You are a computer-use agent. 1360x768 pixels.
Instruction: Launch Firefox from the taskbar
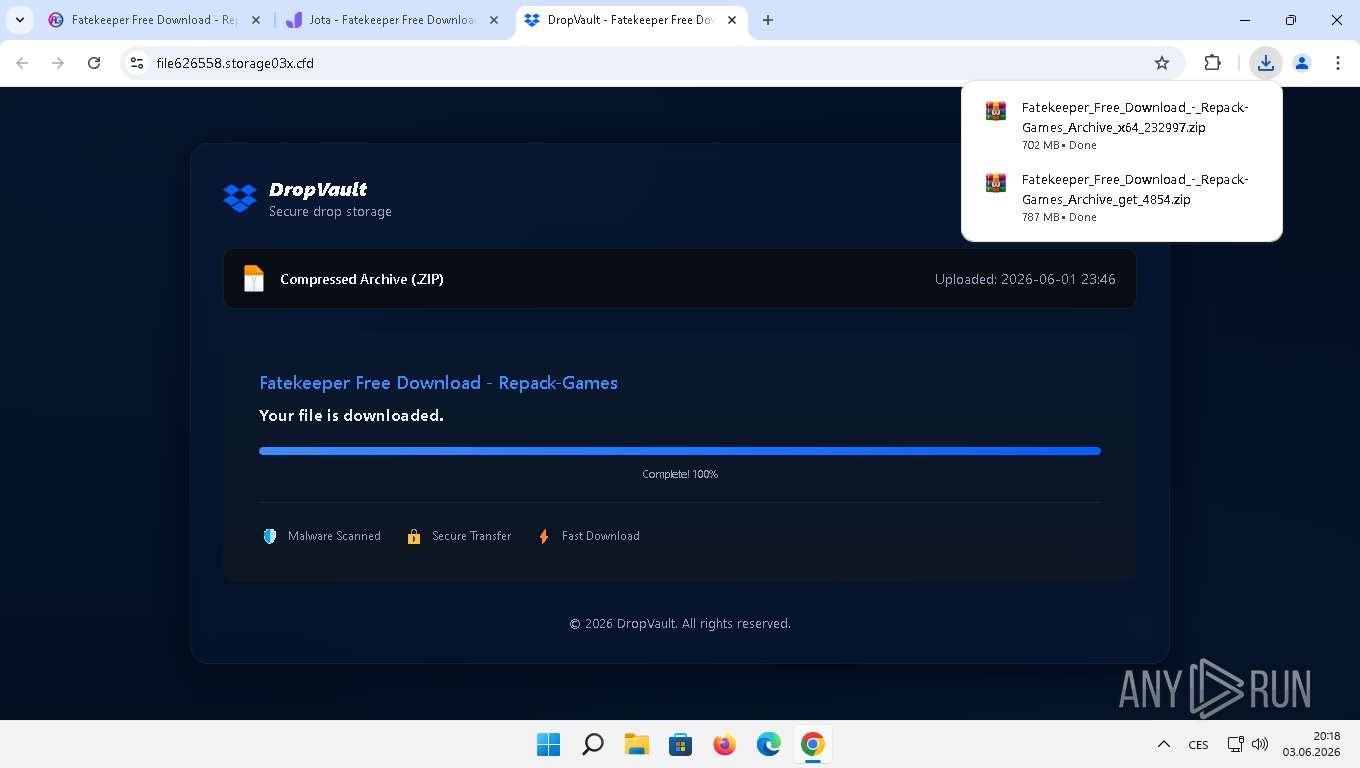724,744
